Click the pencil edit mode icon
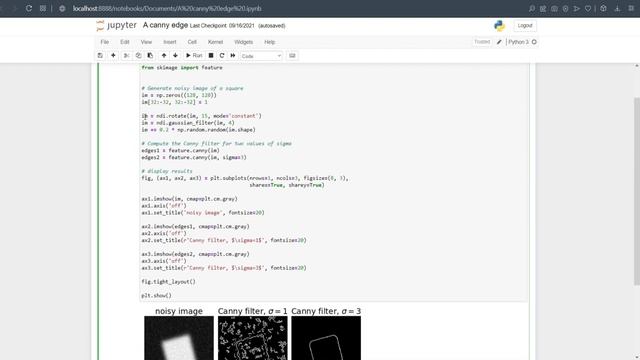 [x=499, y=42]
